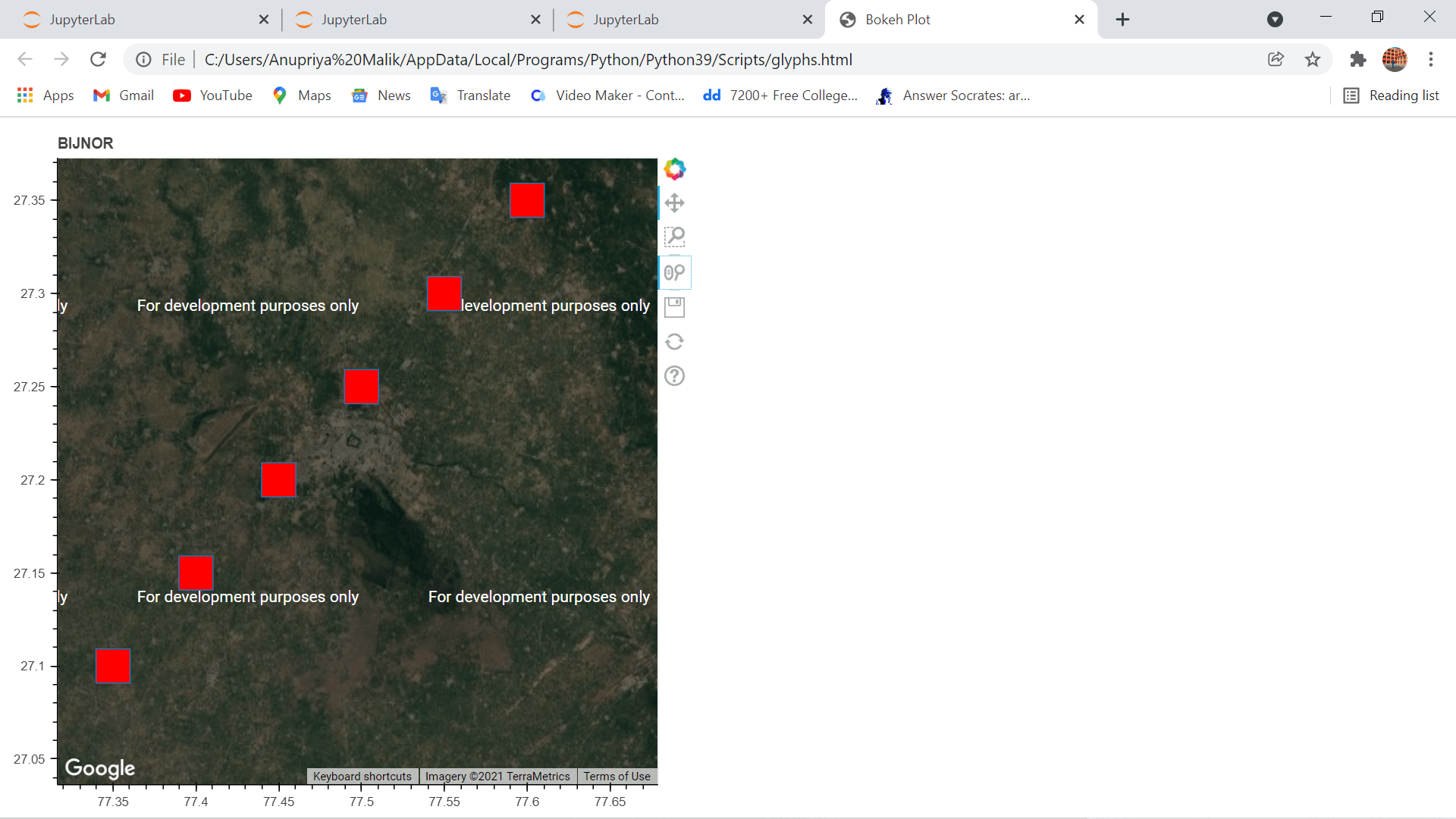Click the red square marker near 27.15
Screen dimensions: 1456x819
(196, 573)
